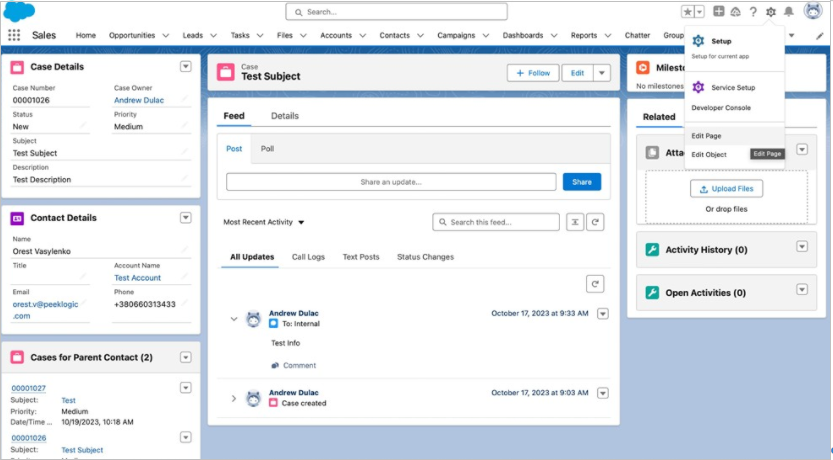Open the Andrew Dulac case owner link
The image size is (833, 460).
tap(138, 100)
